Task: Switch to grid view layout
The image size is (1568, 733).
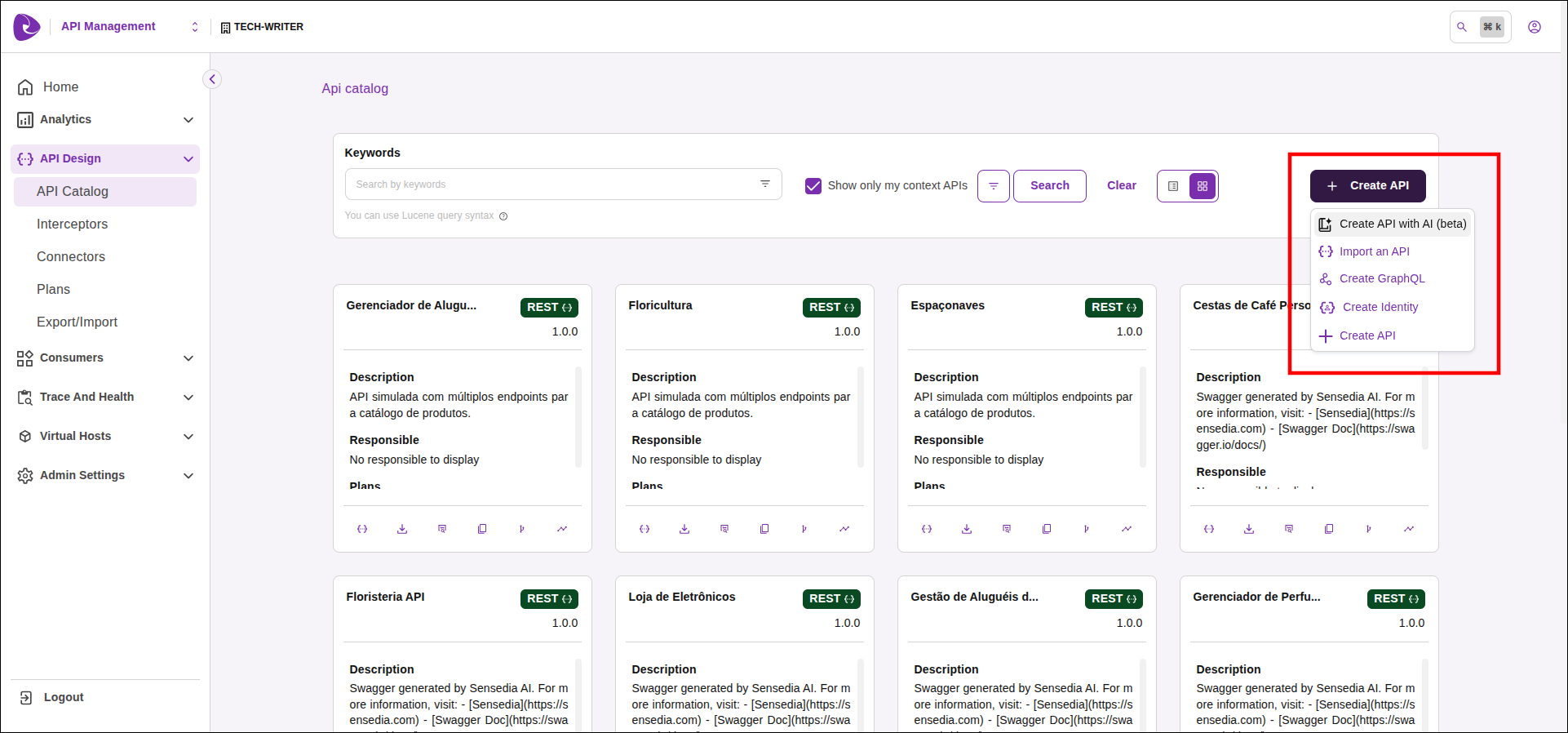Action: (x=1202, y=186)
